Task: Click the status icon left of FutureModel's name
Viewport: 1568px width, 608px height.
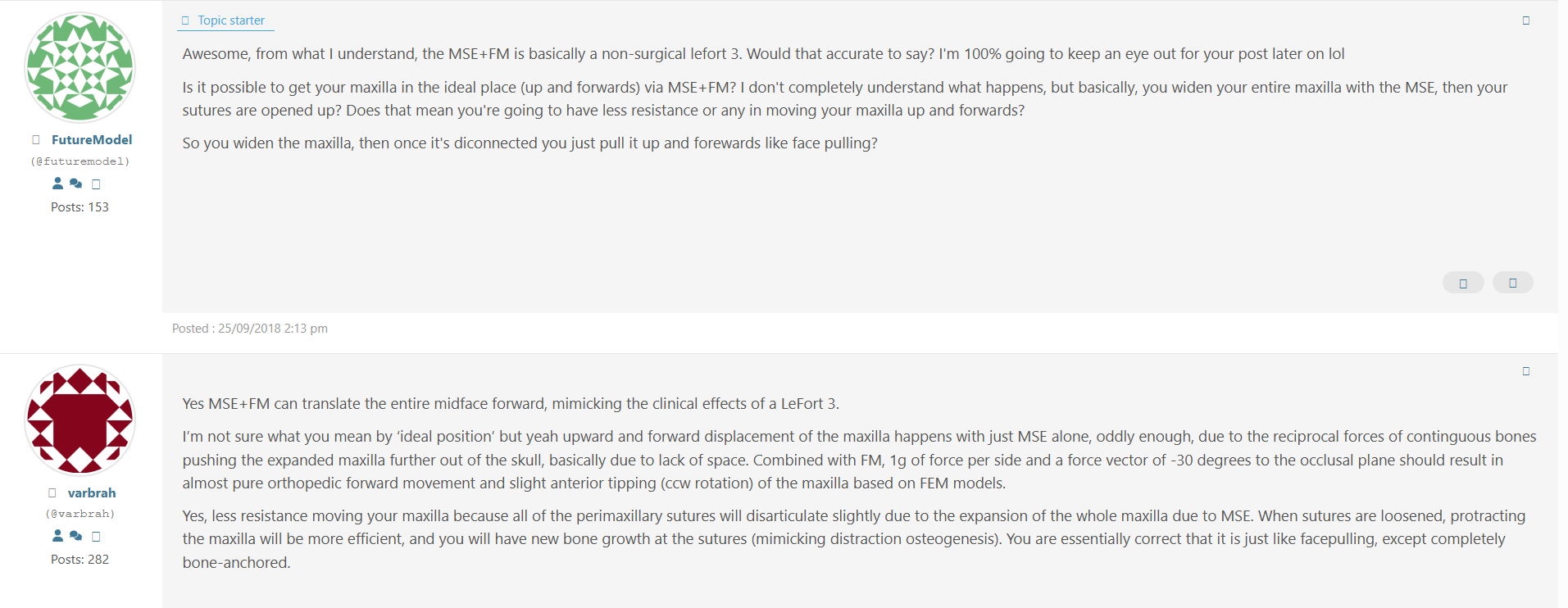Action: tap(36, 140)
